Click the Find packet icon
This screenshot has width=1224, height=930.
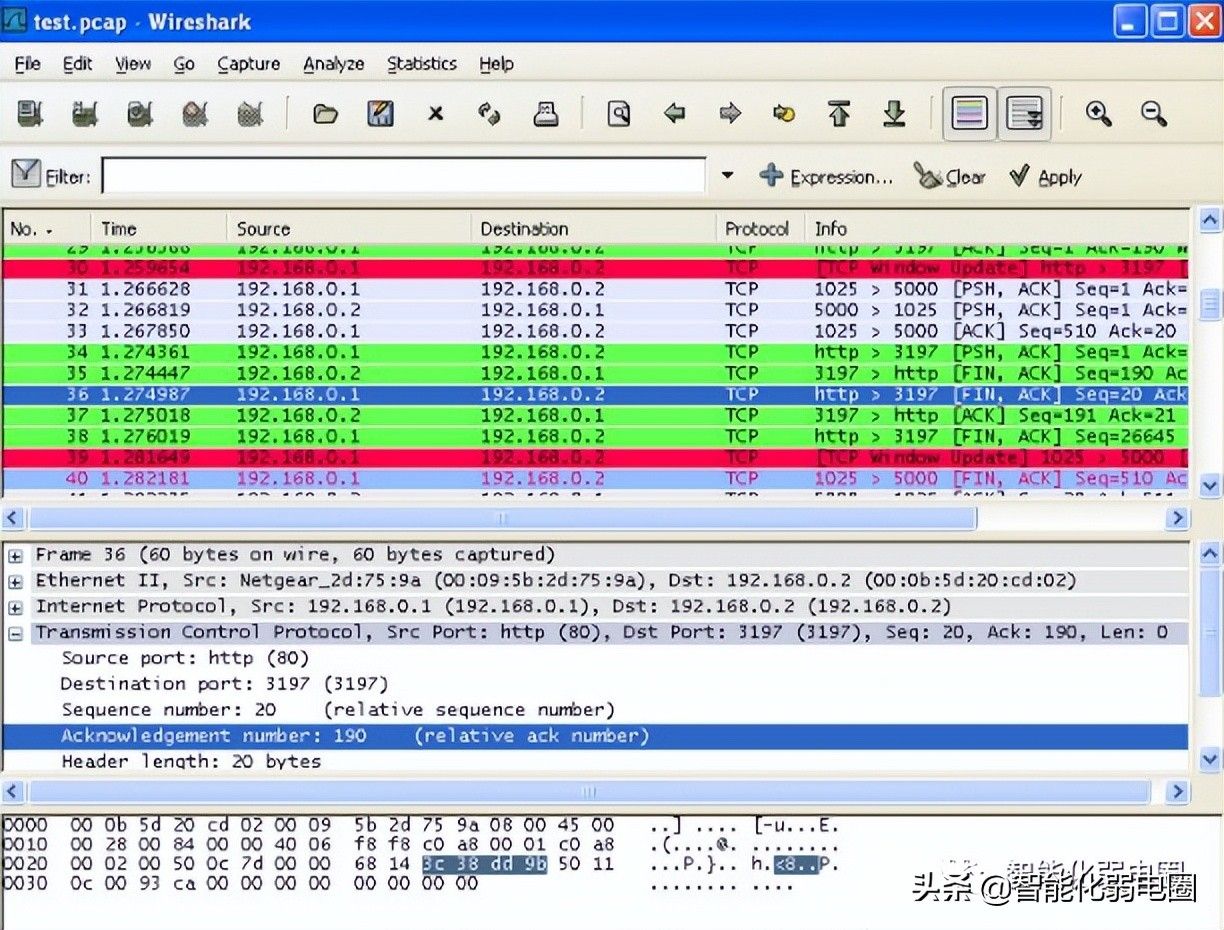619,114
